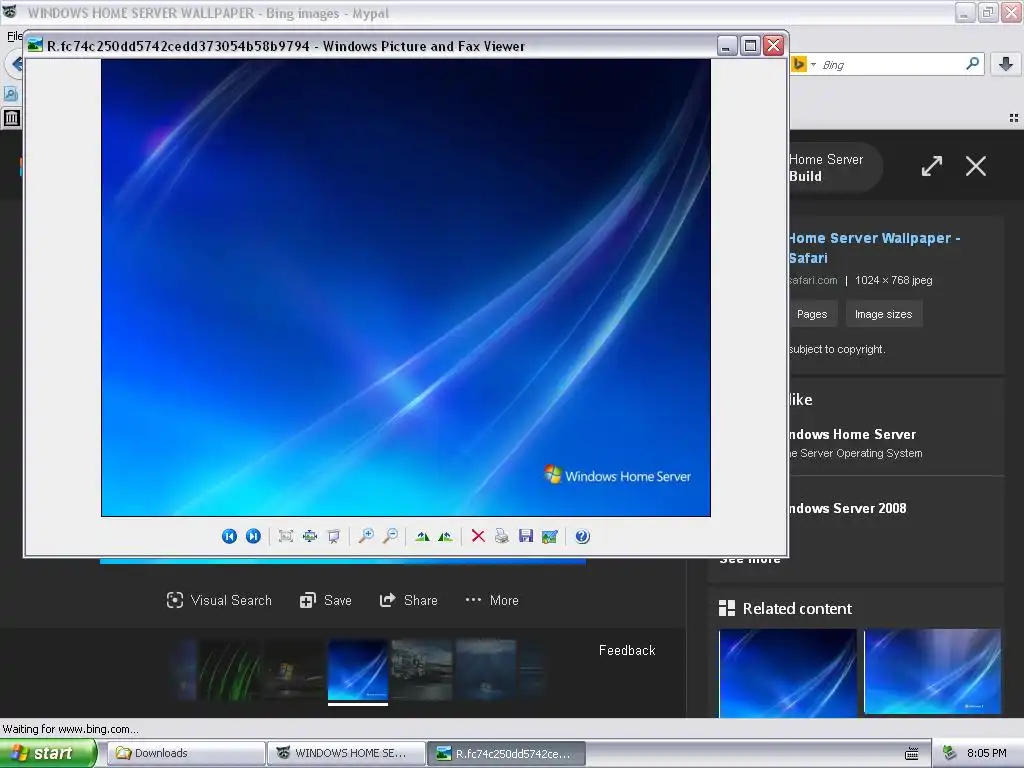
Task: Click the Feedback link
Action: (627, 650)
